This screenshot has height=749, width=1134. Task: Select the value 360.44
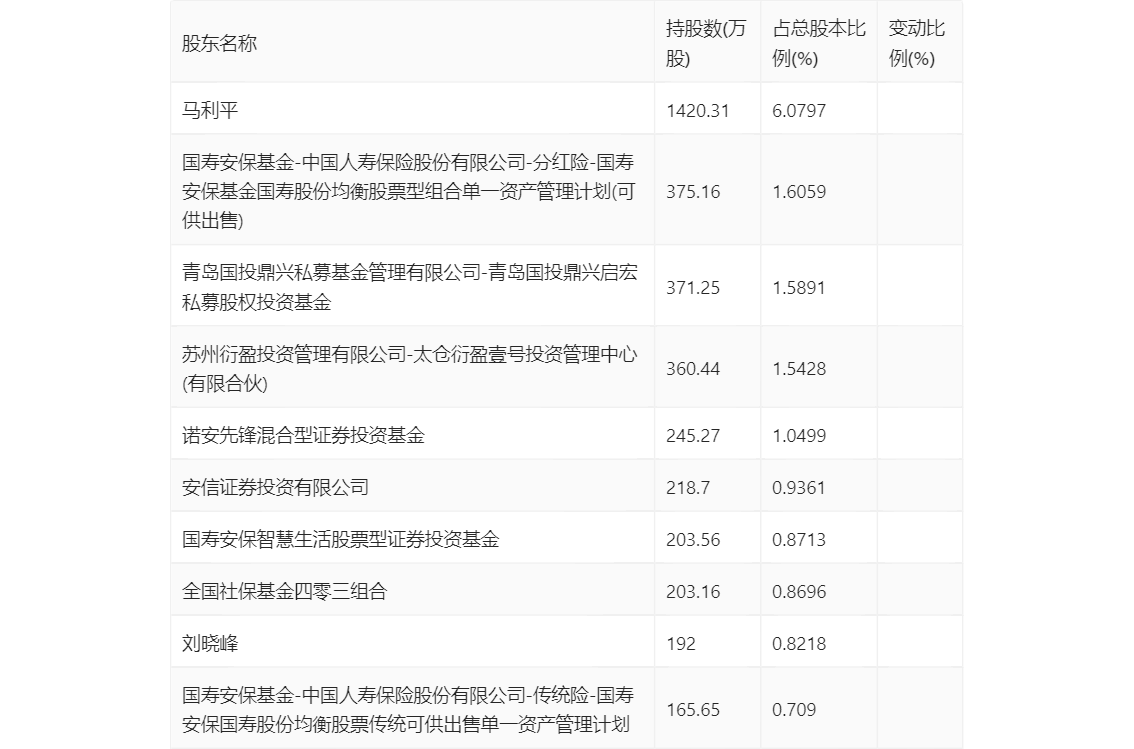pos(693,369)
